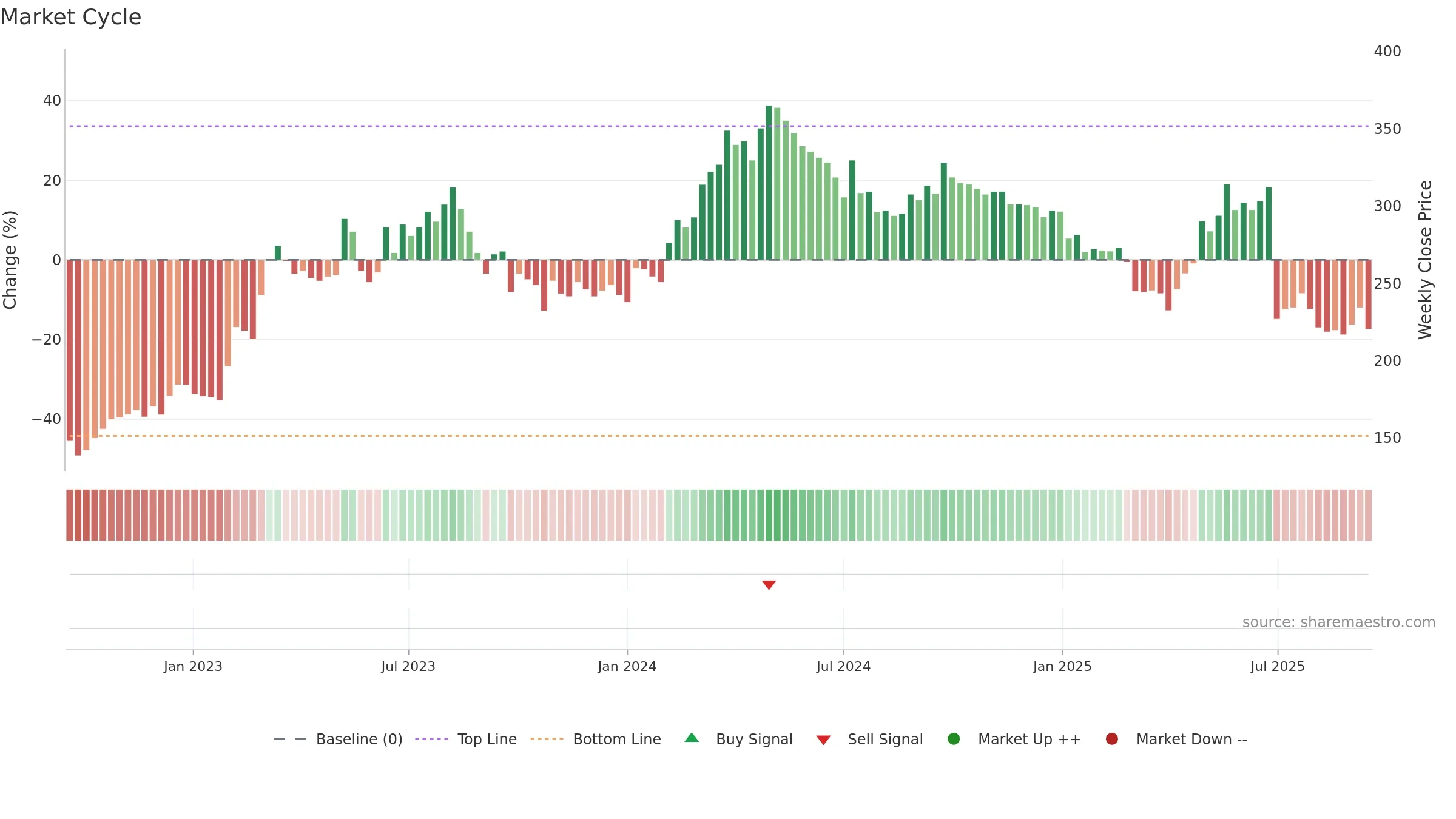This screenshot has width=1456, height=819.
Task: Click the 150 right axis tick label
Action: 1387,438
